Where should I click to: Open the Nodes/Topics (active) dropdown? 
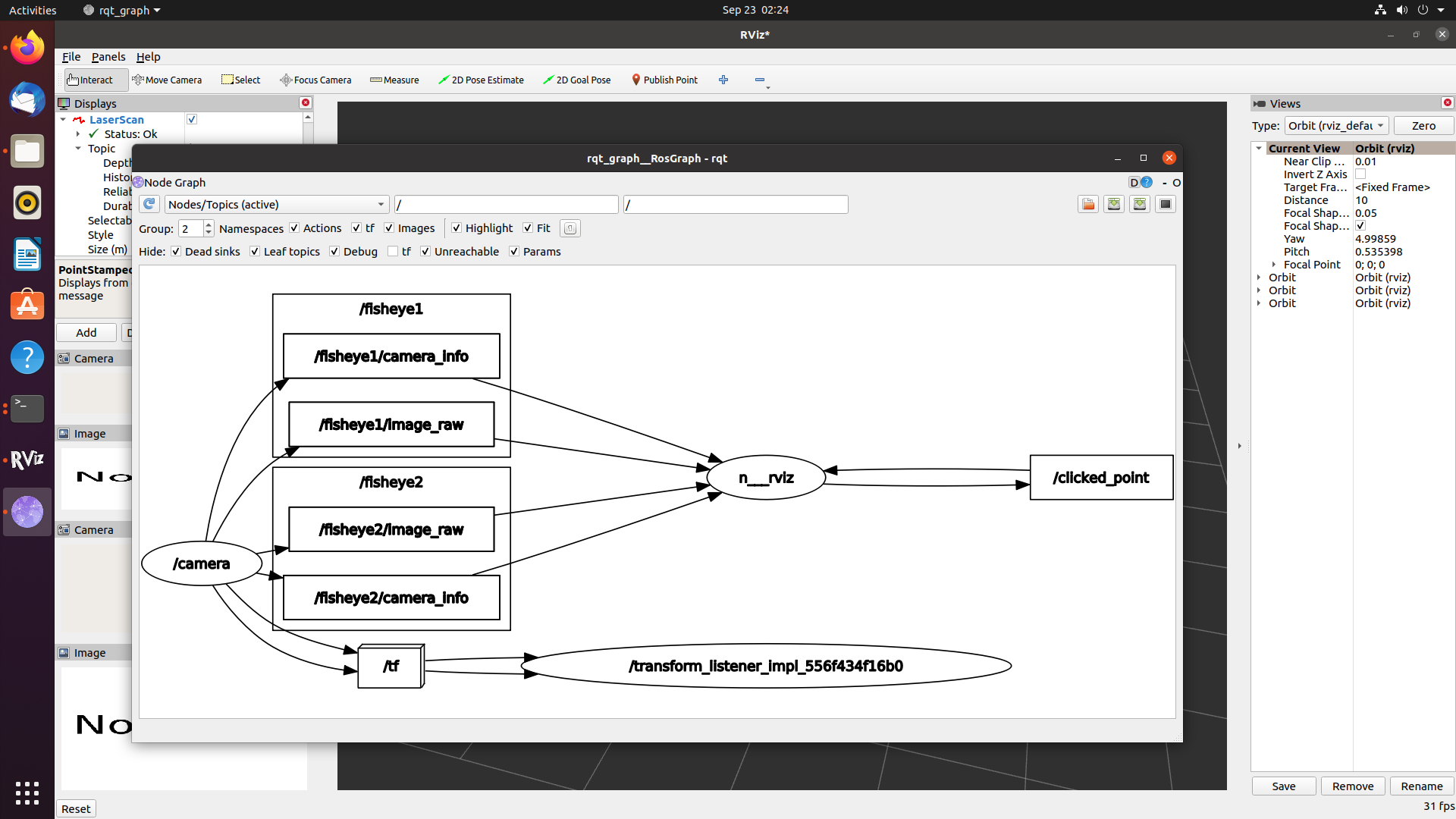click(276, 205)
